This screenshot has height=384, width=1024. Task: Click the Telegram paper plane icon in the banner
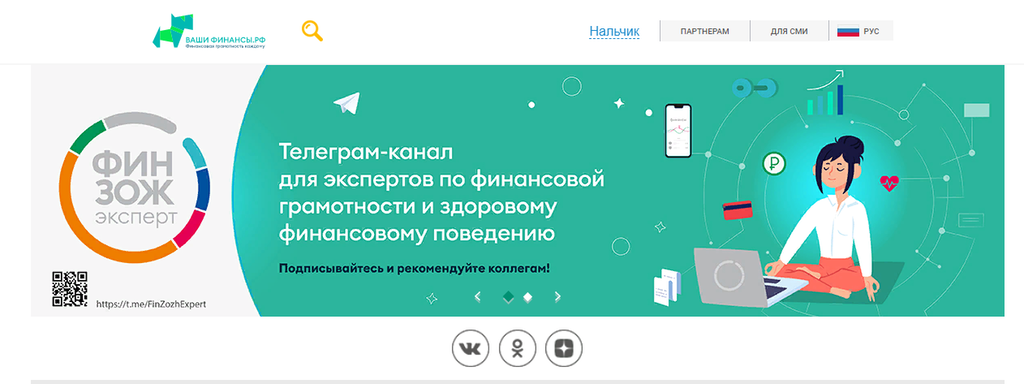point(347,103)
